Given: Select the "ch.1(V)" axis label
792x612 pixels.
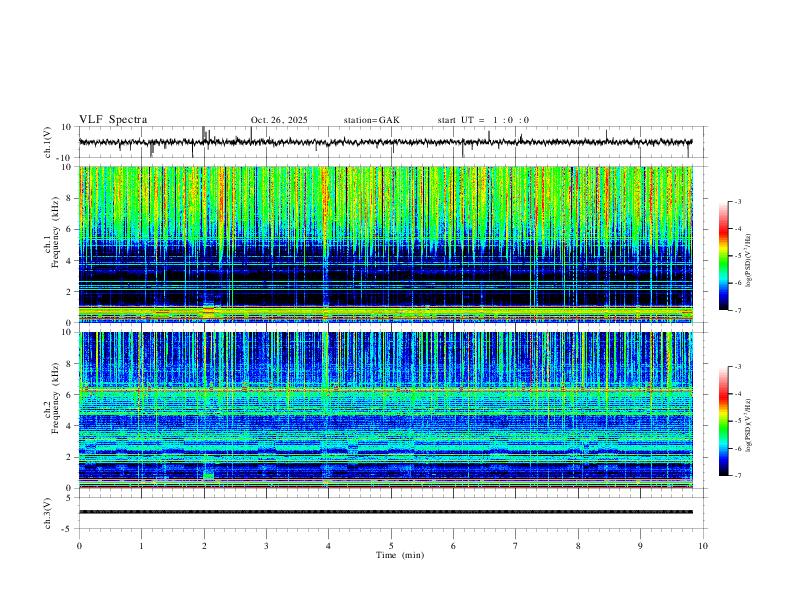Looking at the screenshot, I should (48, 142).
